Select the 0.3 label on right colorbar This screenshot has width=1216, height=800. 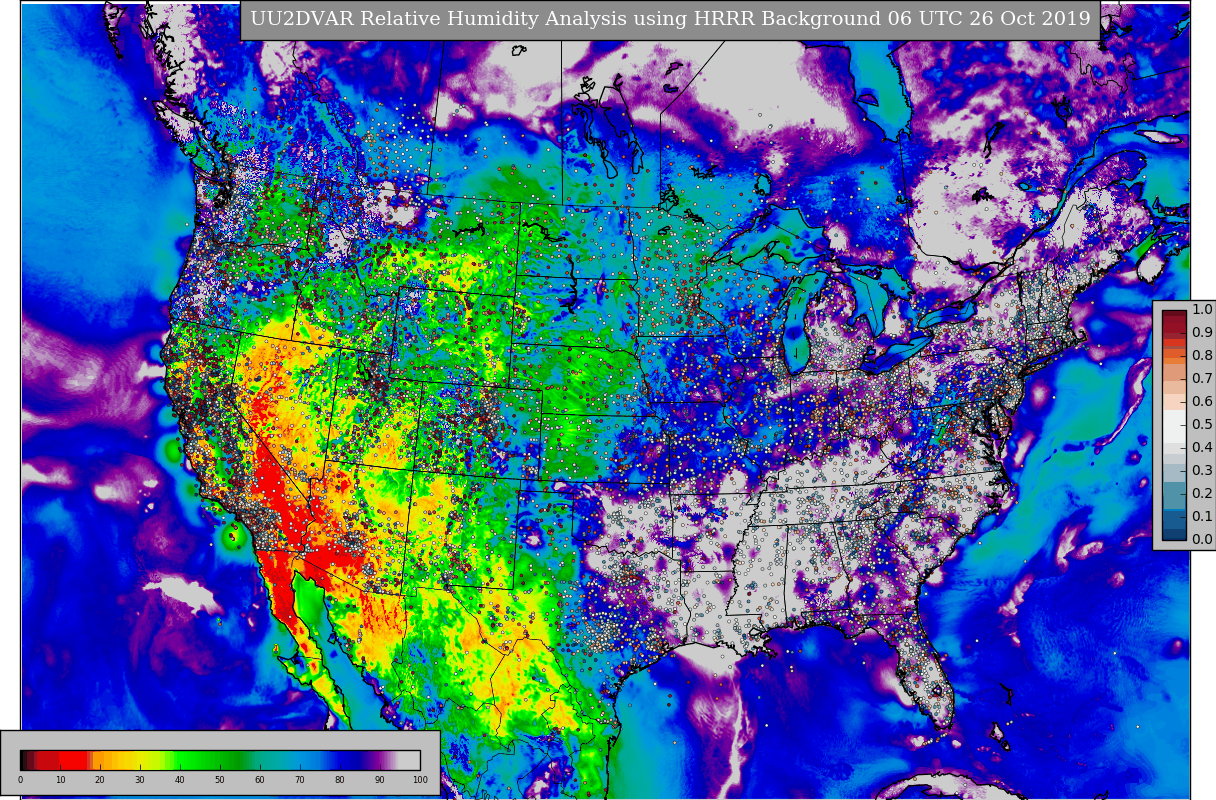(1202, 471)
